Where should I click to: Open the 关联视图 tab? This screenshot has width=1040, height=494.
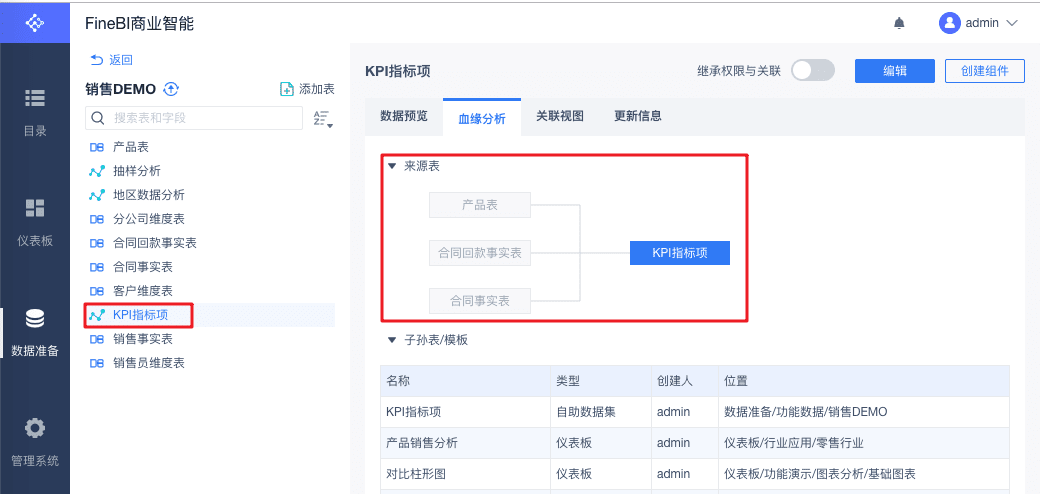coord(560,116)
